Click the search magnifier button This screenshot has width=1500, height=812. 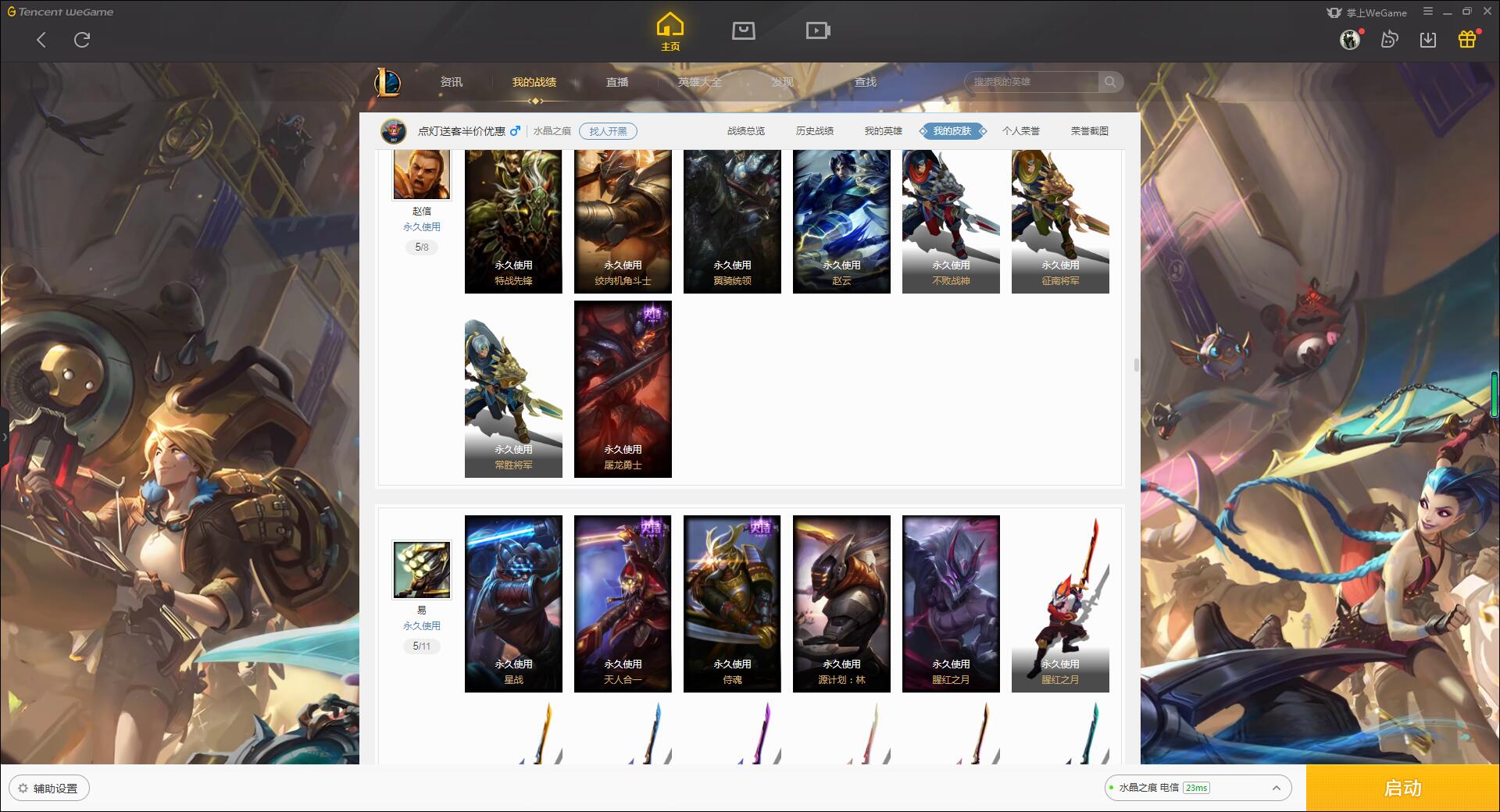pyautogui.click(x=1110, y=82)
